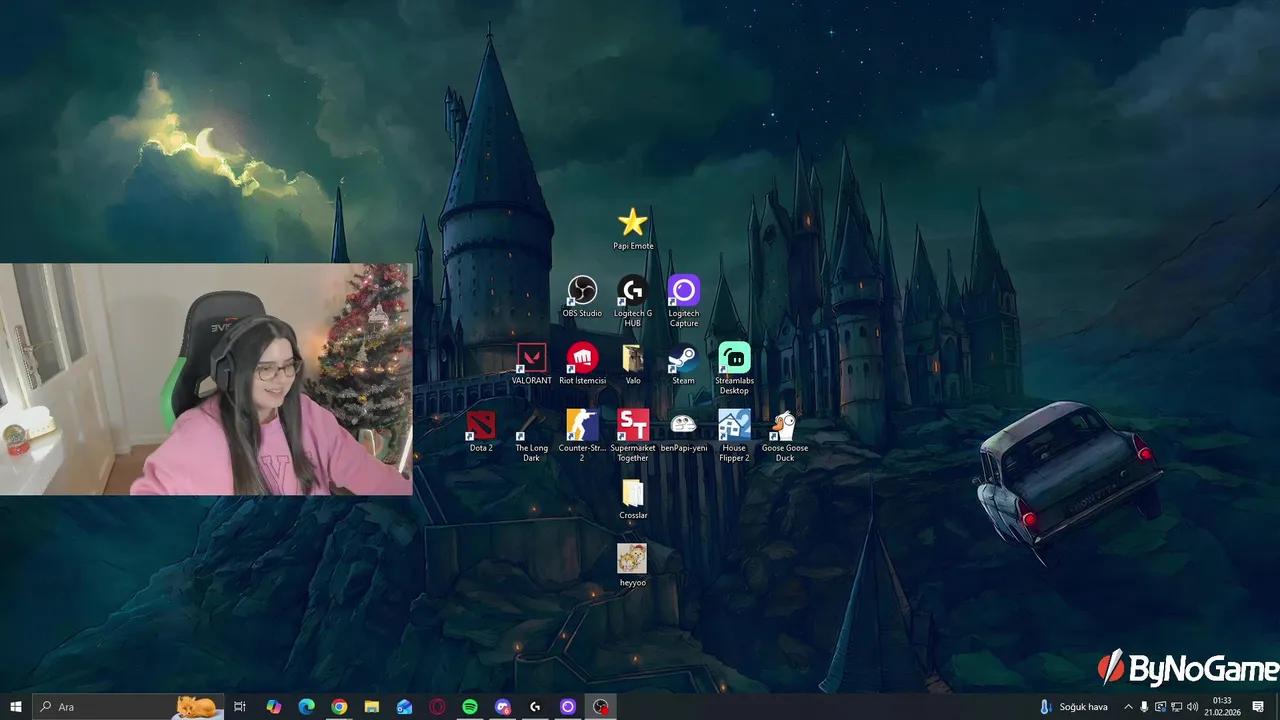
Task: Open Logitech G HUB taskbar icon
Action: click(535, 707)
